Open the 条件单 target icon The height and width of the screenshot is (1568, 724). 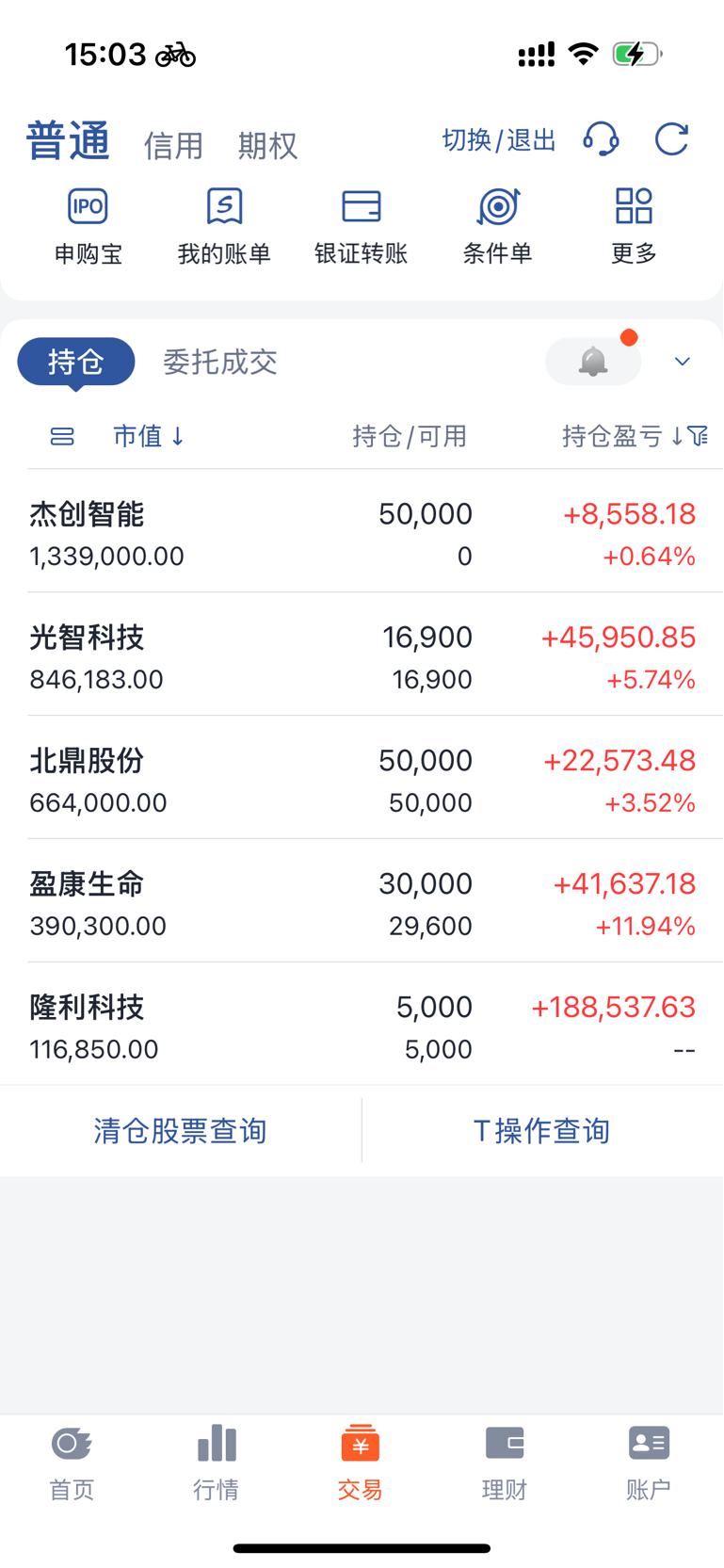[498, 206]
